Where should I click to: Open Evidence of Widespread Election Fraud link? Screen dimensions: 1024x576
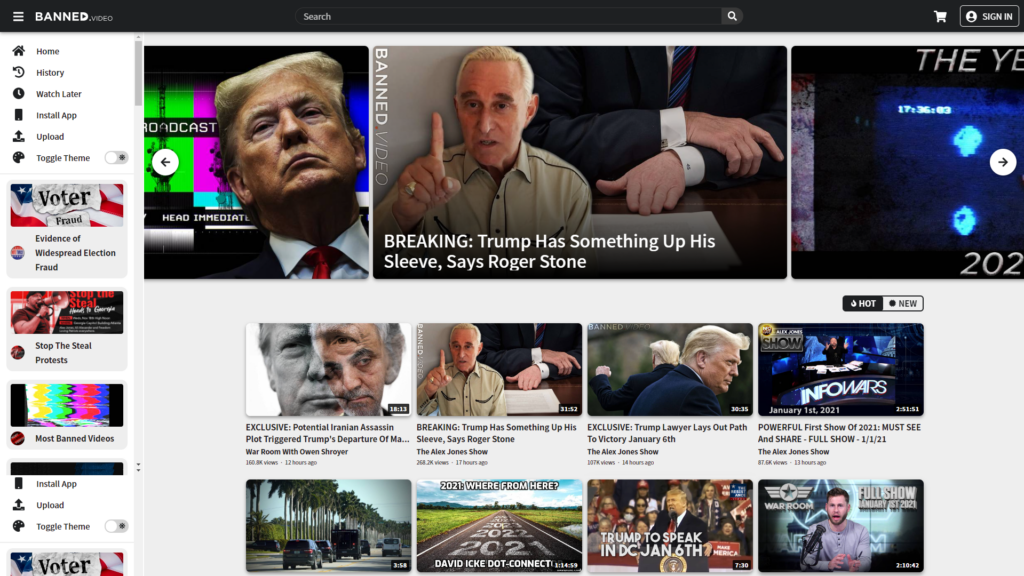tap(75, 253)
